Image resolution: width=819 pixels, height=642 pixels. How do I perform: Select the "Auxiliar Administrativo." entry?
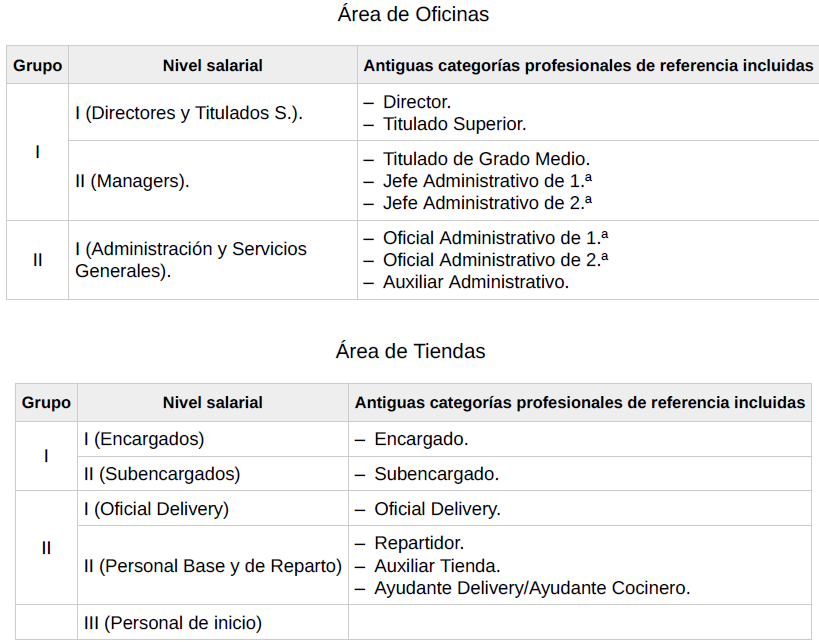[x=475, y=282]
